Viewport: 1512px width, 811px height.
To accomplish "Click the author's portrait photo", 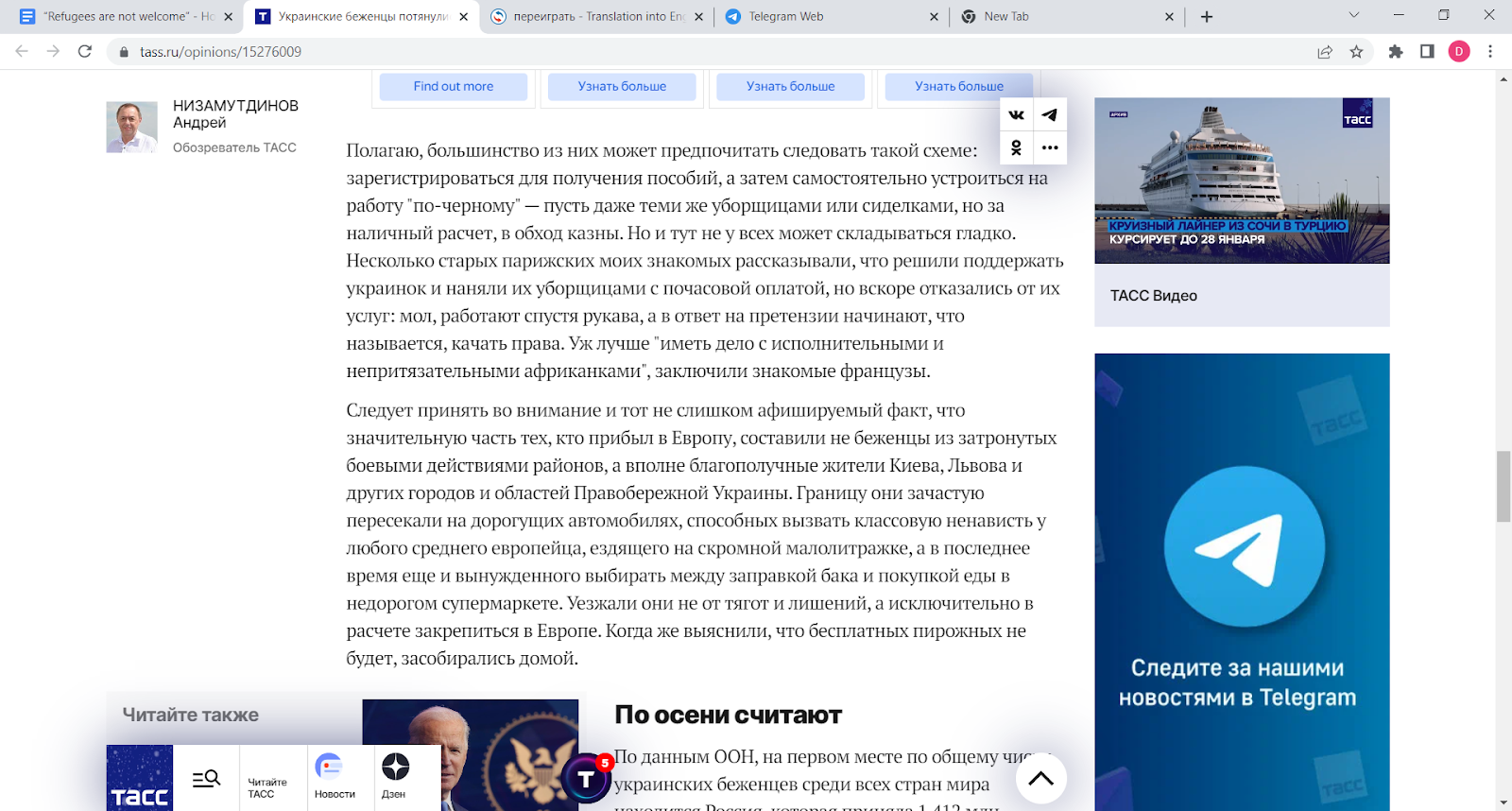I will click(x=131, y=127).
